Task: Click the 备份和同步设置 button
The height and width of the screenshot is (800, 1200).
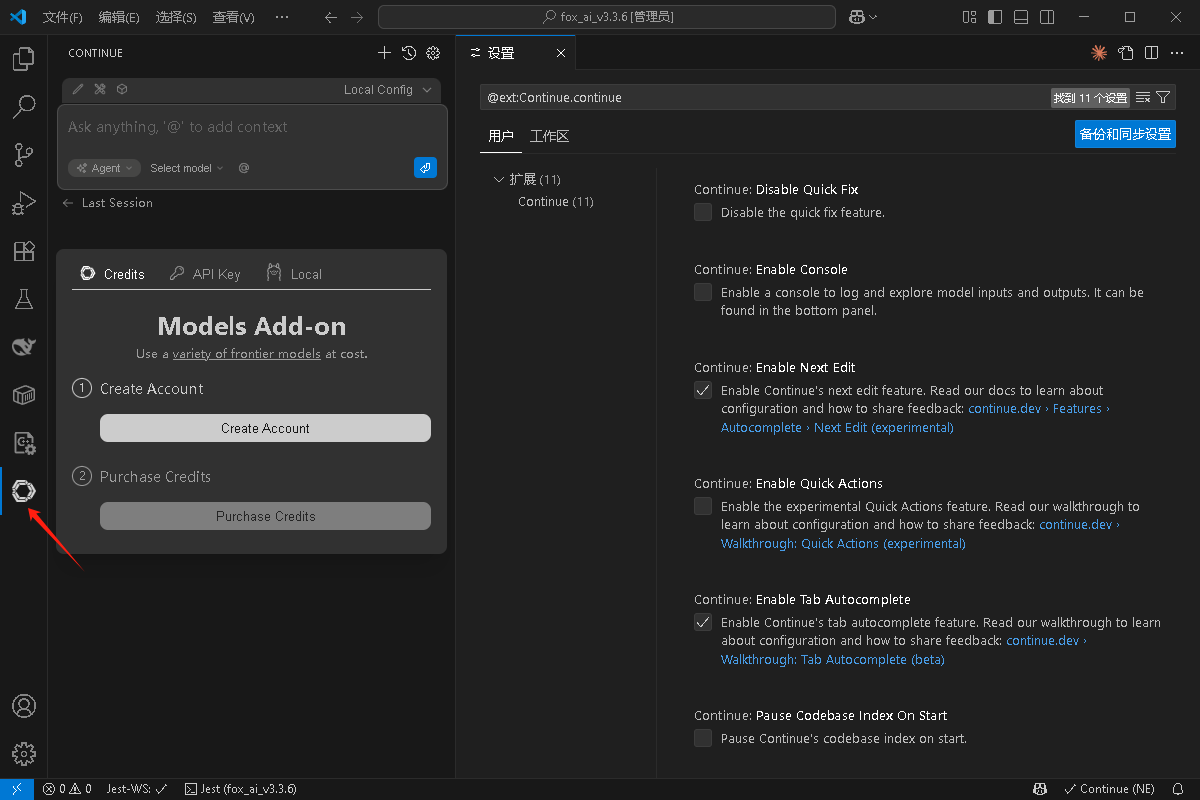Action: pyautogui.click(x=1125, y=134)
